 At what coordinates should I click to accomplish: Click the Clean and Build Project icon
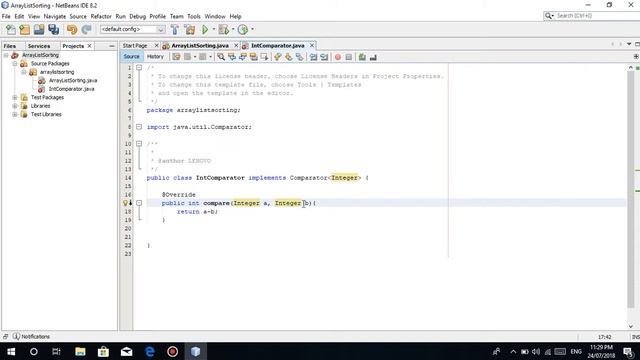[190, 29]
